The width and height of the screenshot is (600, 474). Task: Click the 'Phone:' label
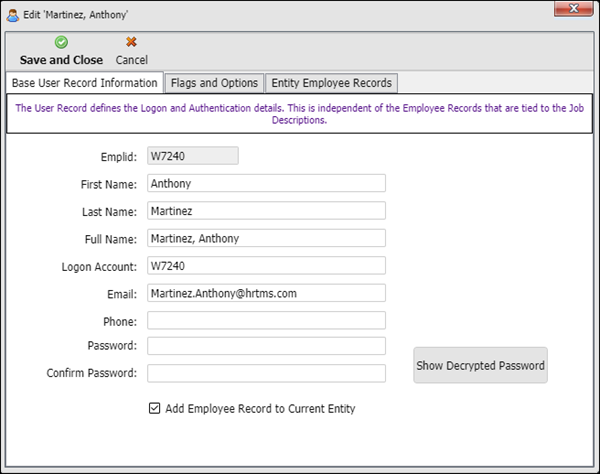[120, 322]
